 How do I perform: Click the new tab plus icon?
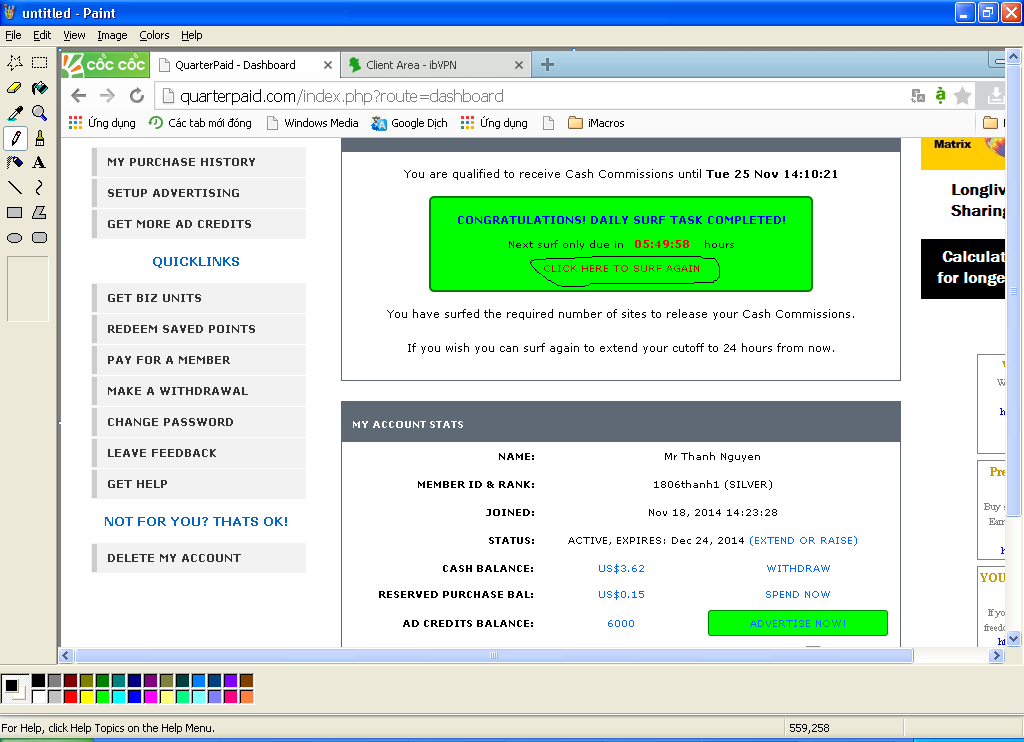pos(547,65)
